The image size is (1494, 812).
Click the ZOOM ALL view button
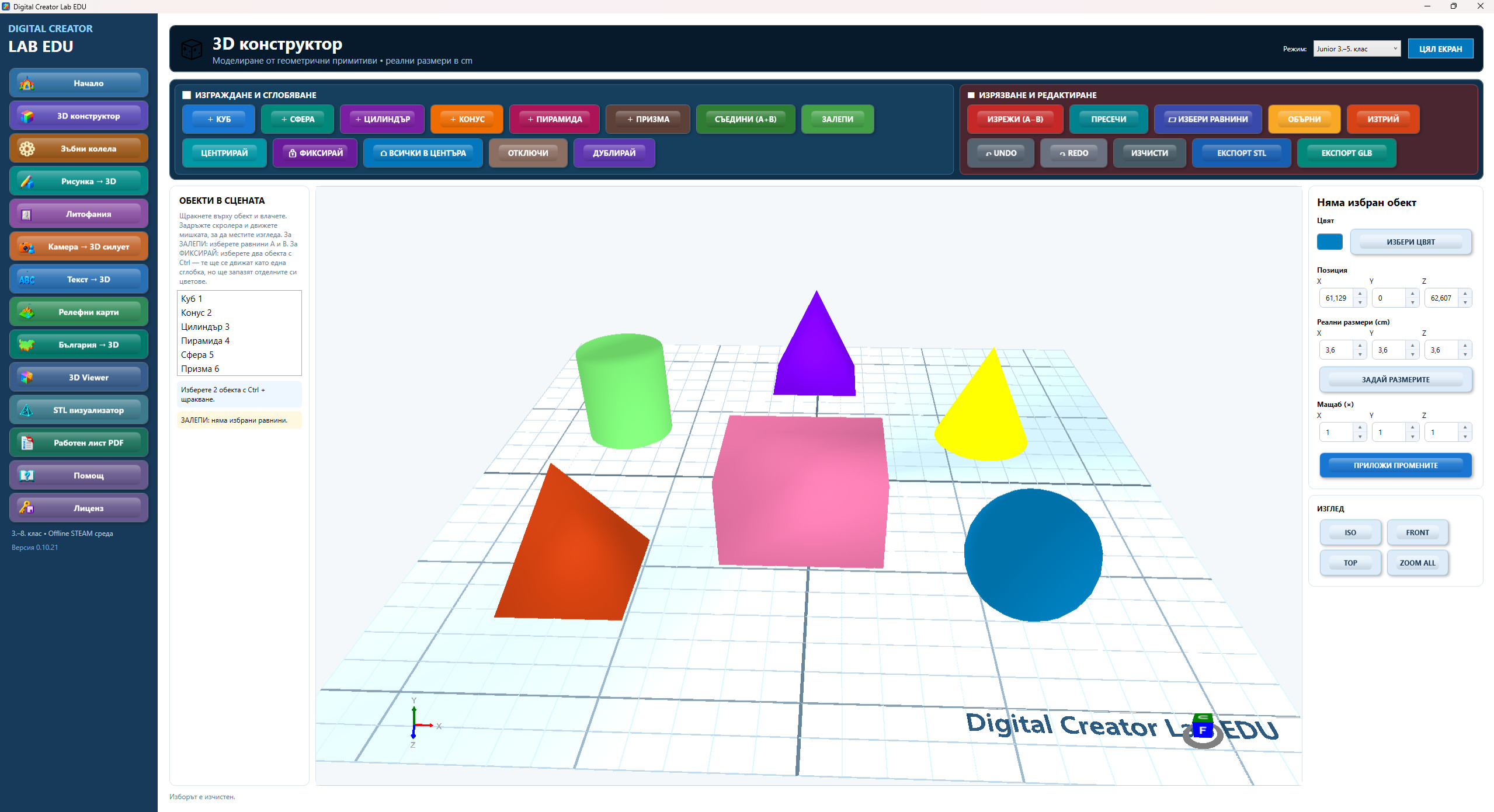click(x=1417, y=563)
